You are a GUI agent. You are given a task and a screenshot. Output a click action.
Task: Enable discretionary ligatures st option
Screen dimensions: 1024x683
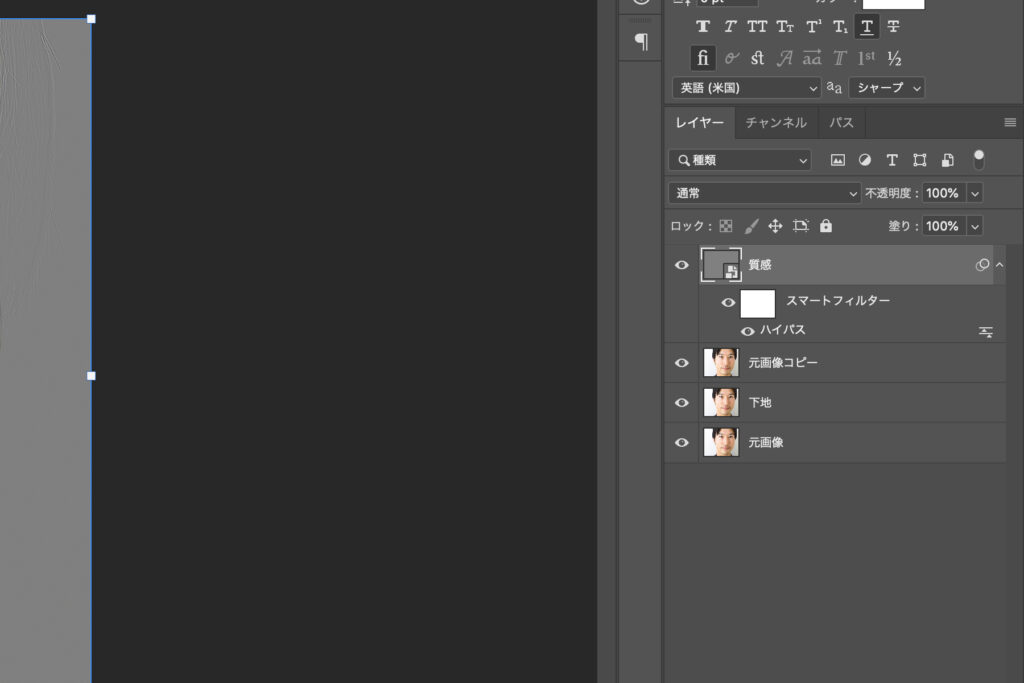click(x=758, y=58)
